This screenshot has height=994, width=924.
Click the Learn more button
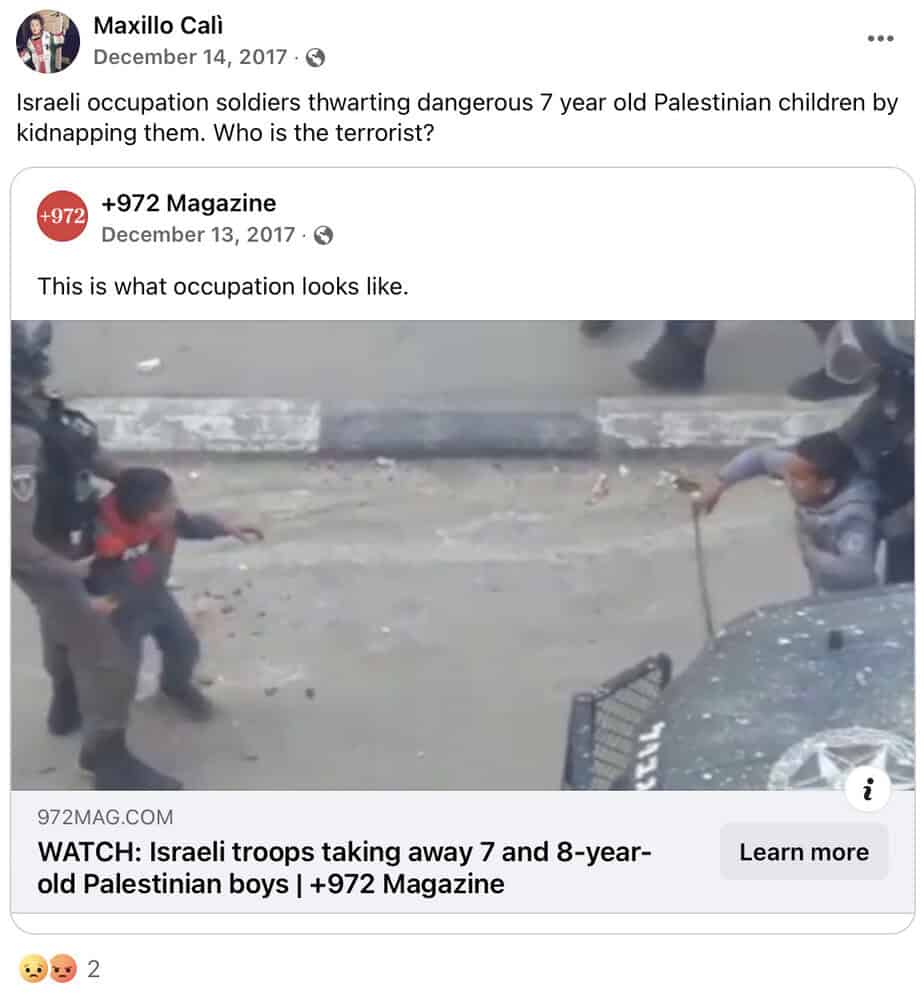(804, 852)
